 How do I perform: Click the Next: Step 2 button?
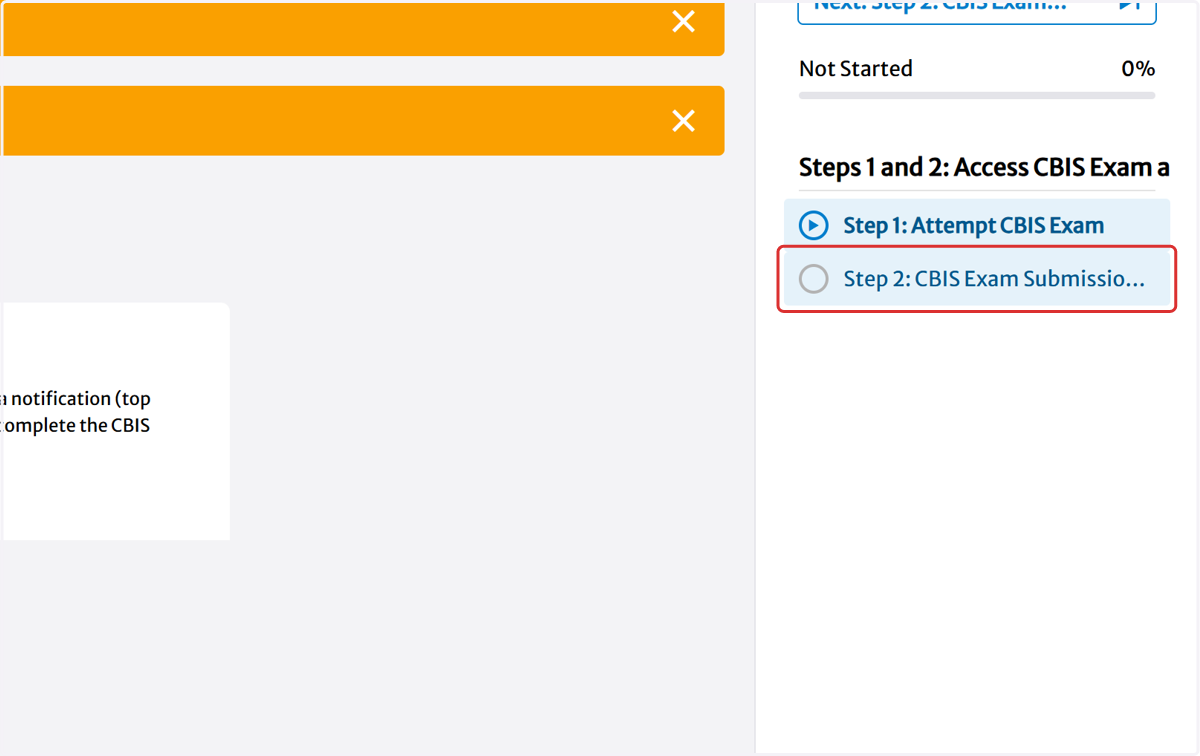click(x=977, y=10)
